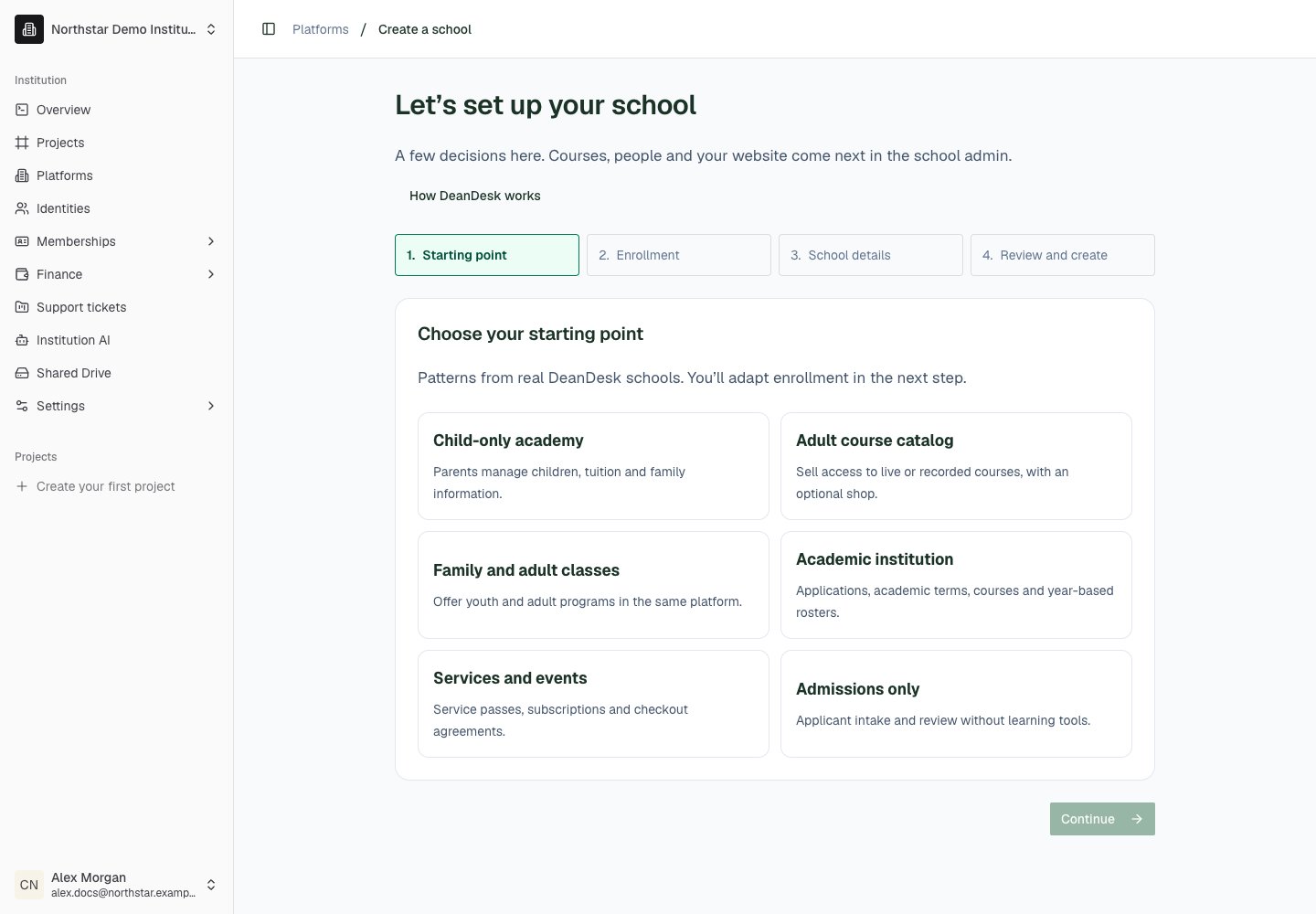Toggle the sidebar panel icon
The width and height of the screenshot is (1316, 914).
(269, 29)
